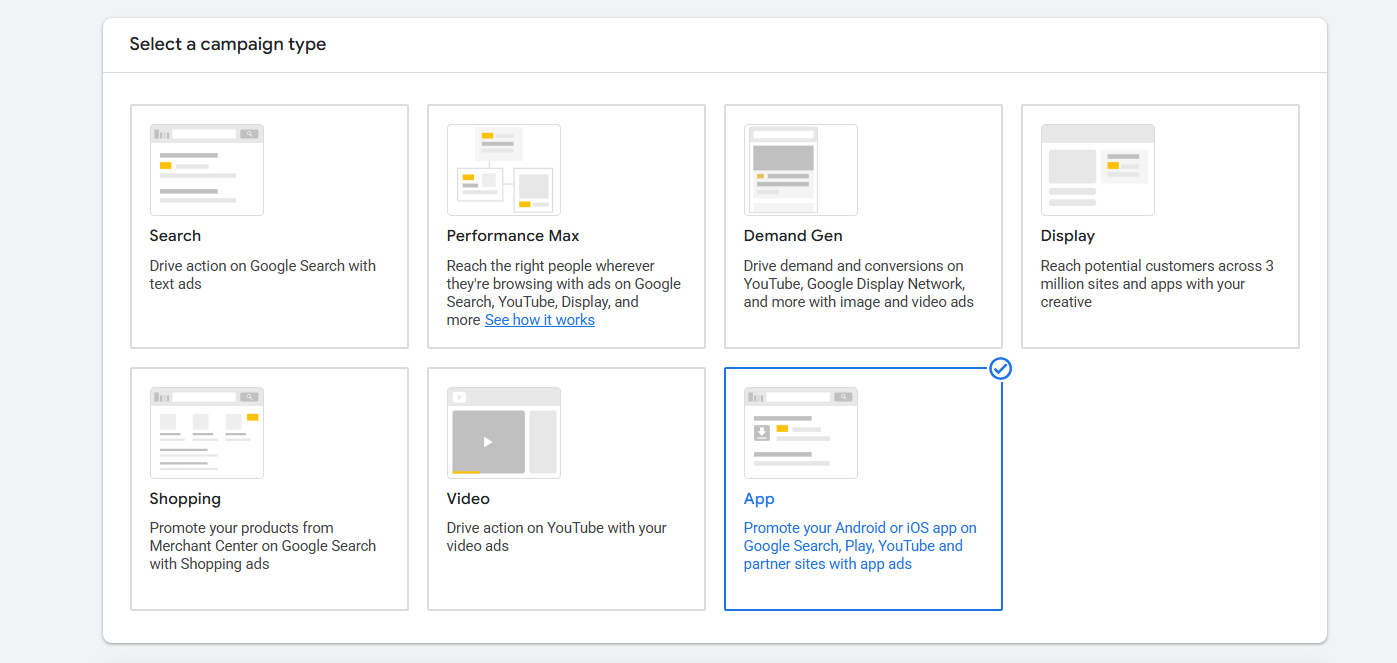The width and height of the screenshot is (1397, 663).
Task: Click the Performance Max illustration icon
Action: (x=503, y=170)
